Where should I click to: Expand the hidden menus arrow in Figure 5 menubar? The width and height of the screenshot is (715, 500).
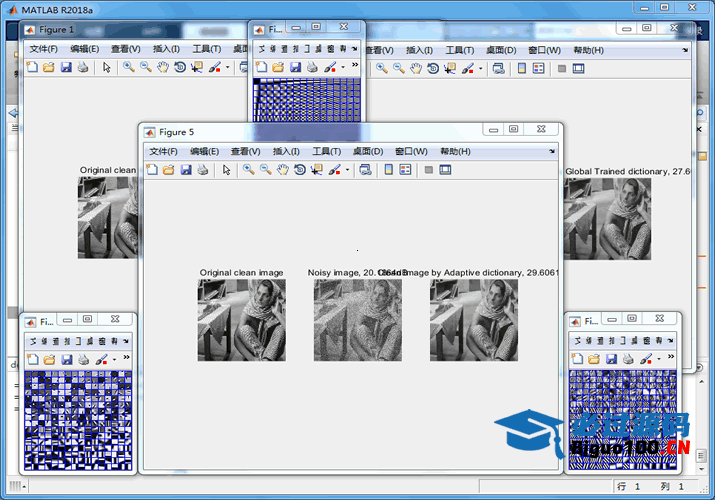point(551,151)
